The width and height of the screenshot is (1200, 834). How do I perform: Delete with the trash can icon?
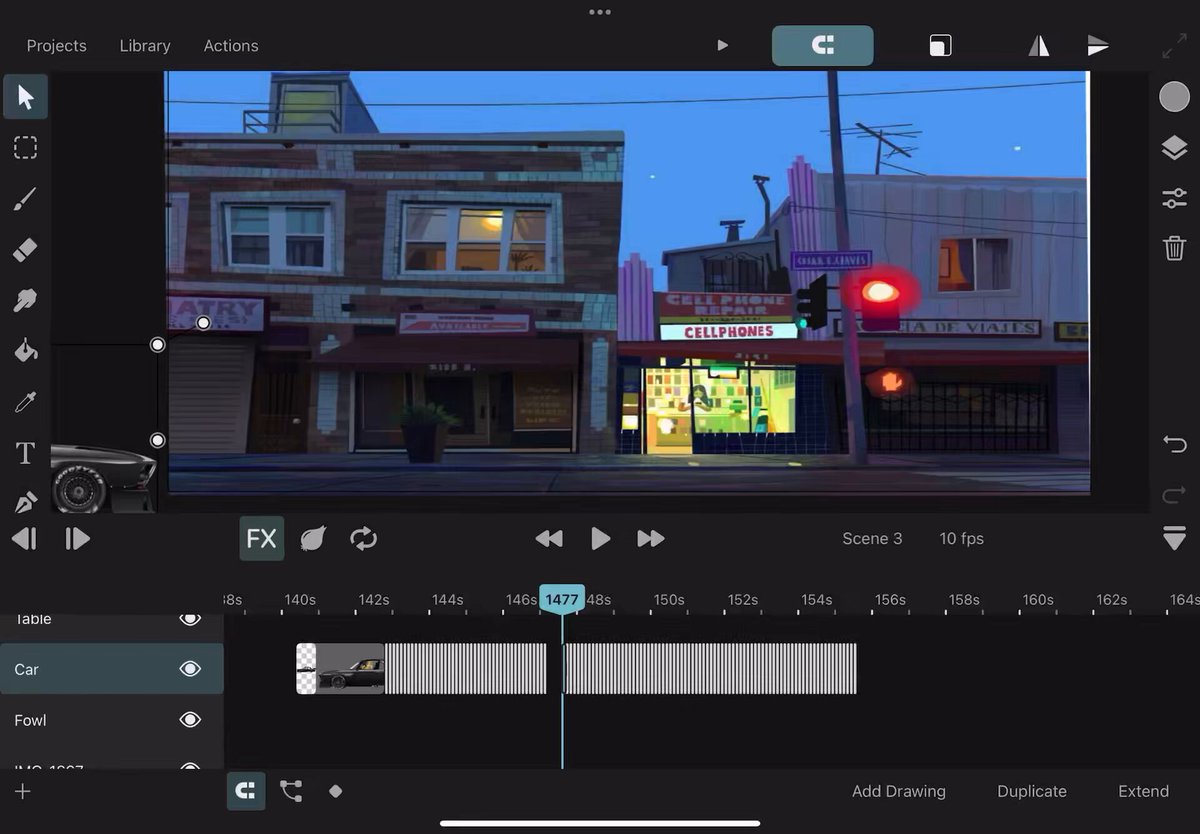pos(1174,248)
